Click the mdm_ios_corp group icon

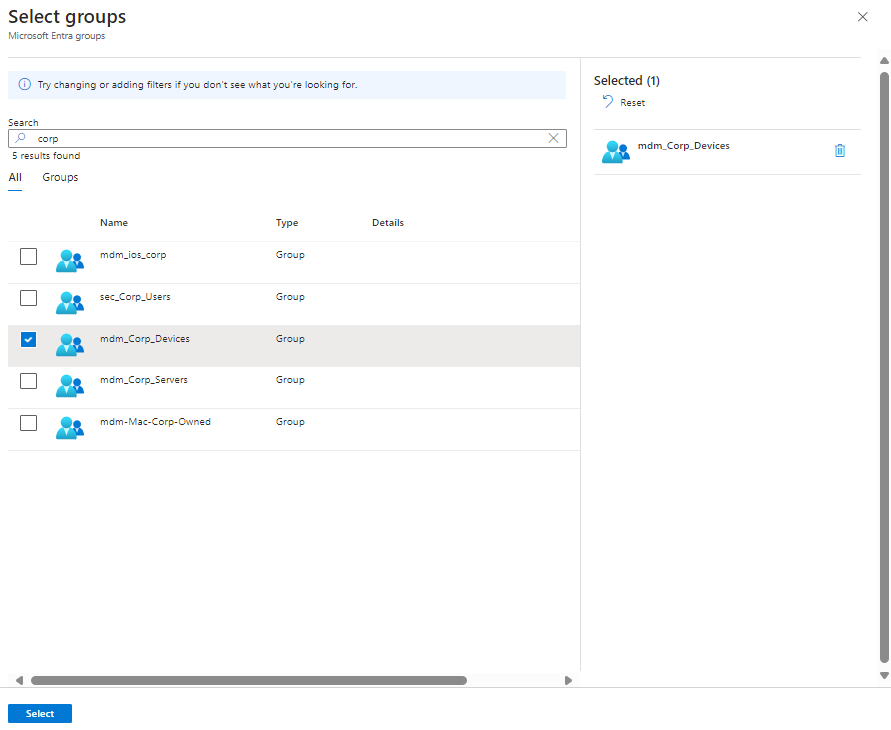pos(70,261)
